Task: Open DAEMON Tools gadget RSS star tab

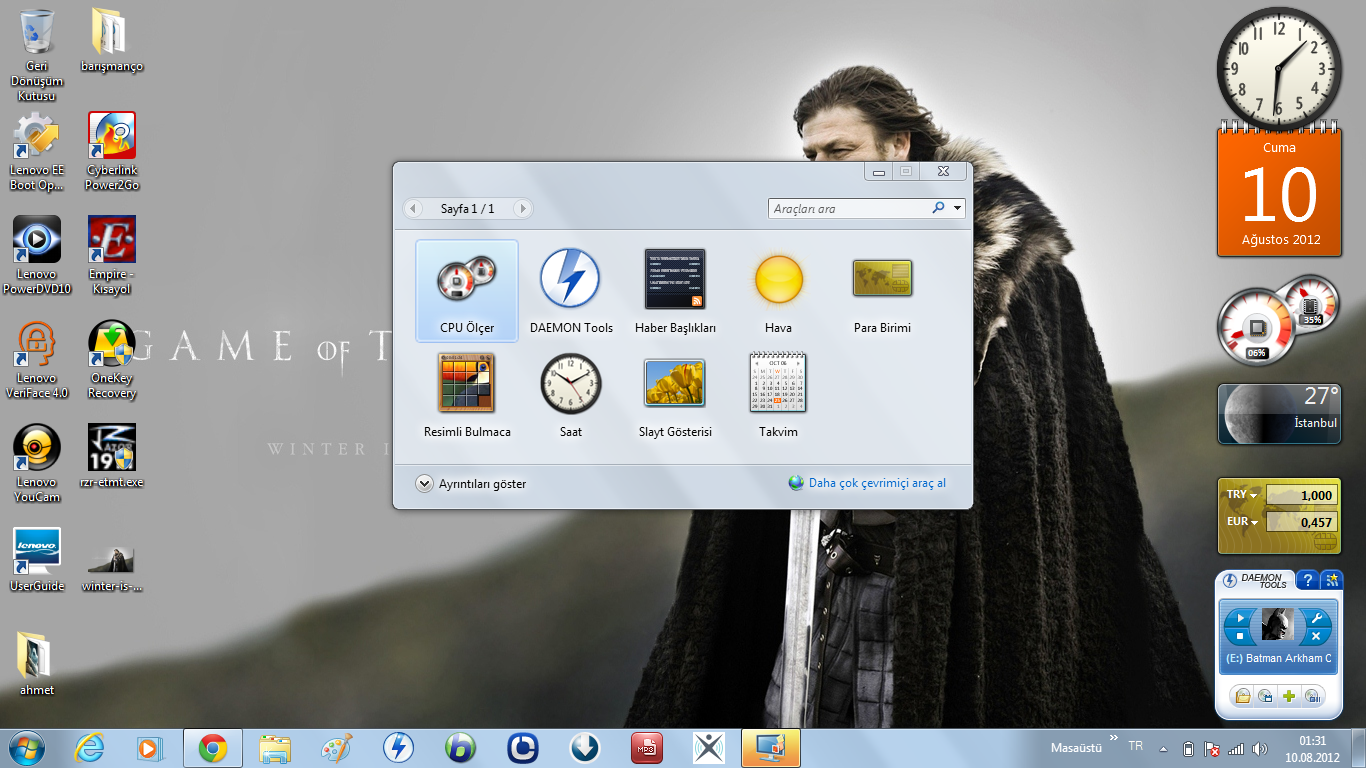Action: tap(1331, 580)
